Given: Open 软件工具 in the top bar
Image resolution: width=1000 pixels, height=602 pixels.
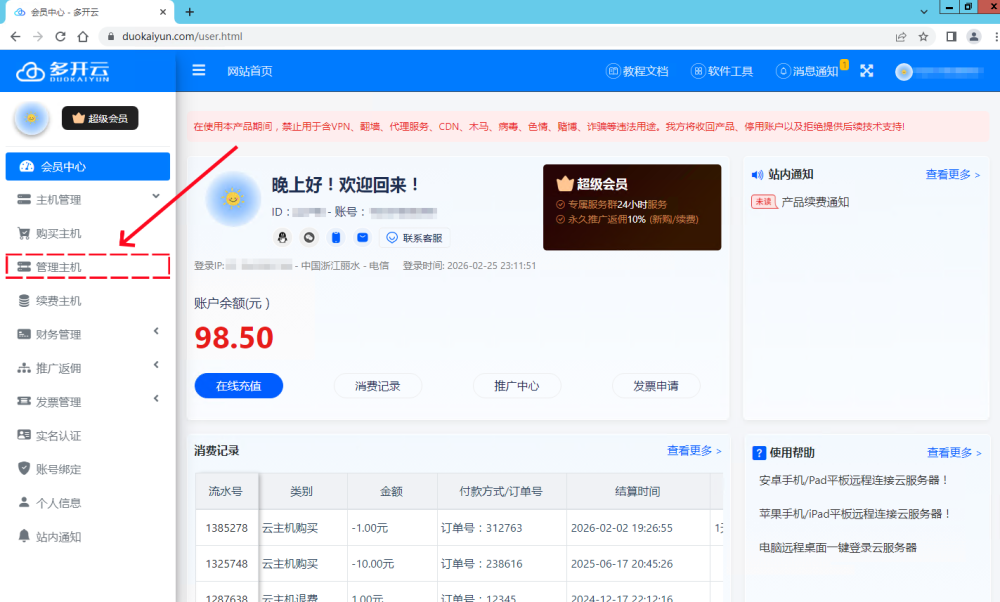Looking at the screenshot, I should (722, 71).
